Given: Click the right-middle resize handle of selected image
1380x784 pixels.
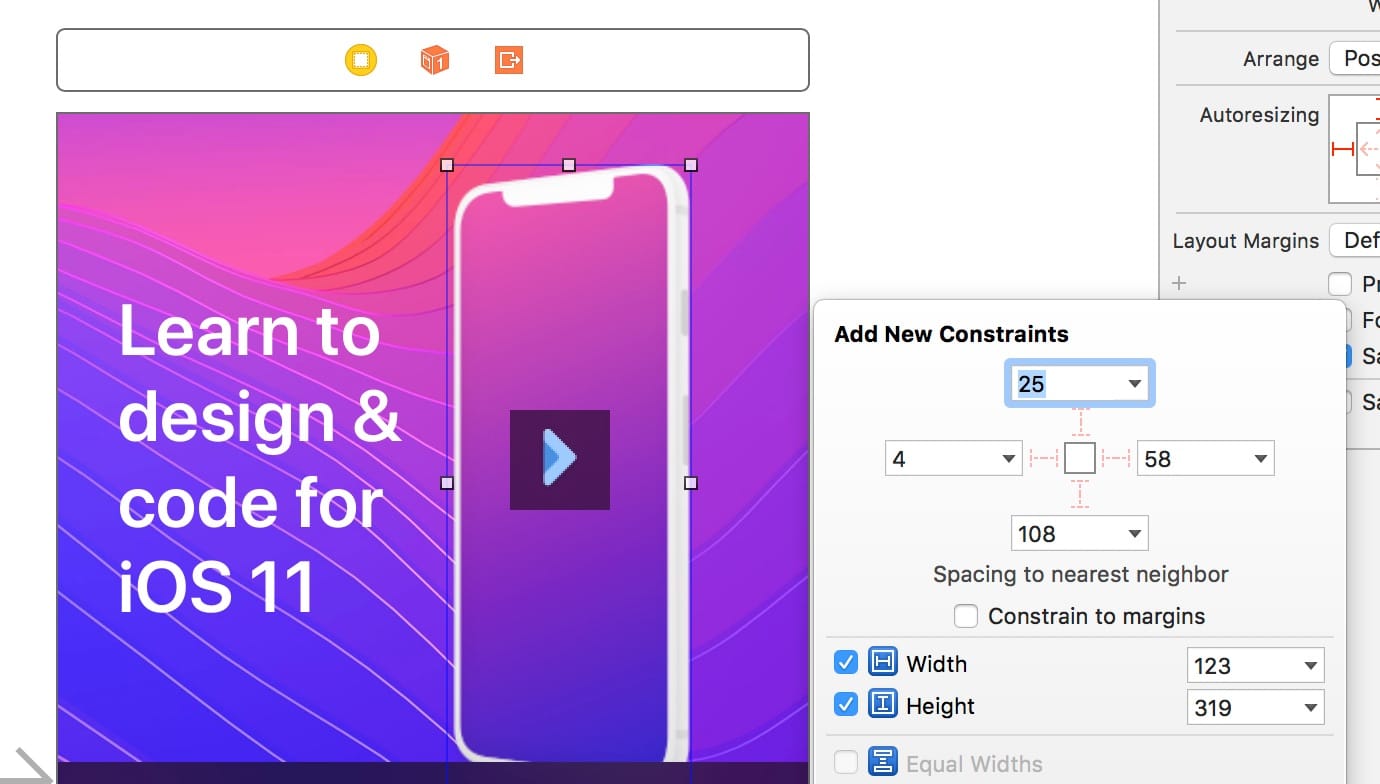Looking at the screenshot, I should tap(691, 483).
